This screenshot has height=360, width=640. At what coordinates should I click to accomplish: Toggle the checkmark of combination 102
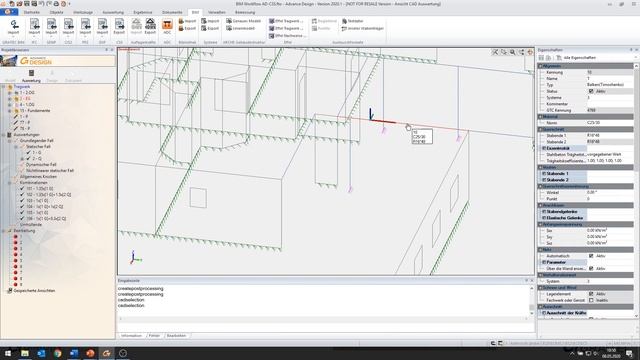coord(22,195)
